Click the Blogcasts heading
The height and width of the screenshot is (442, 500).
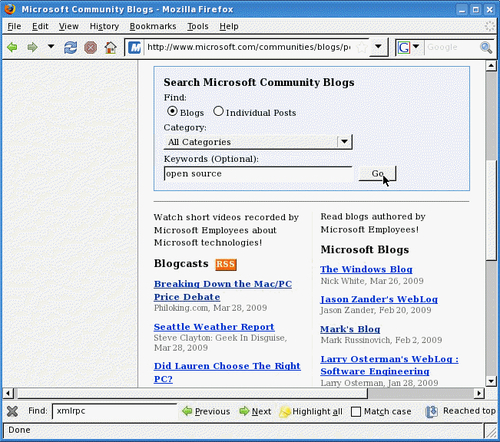pos(181,264)
